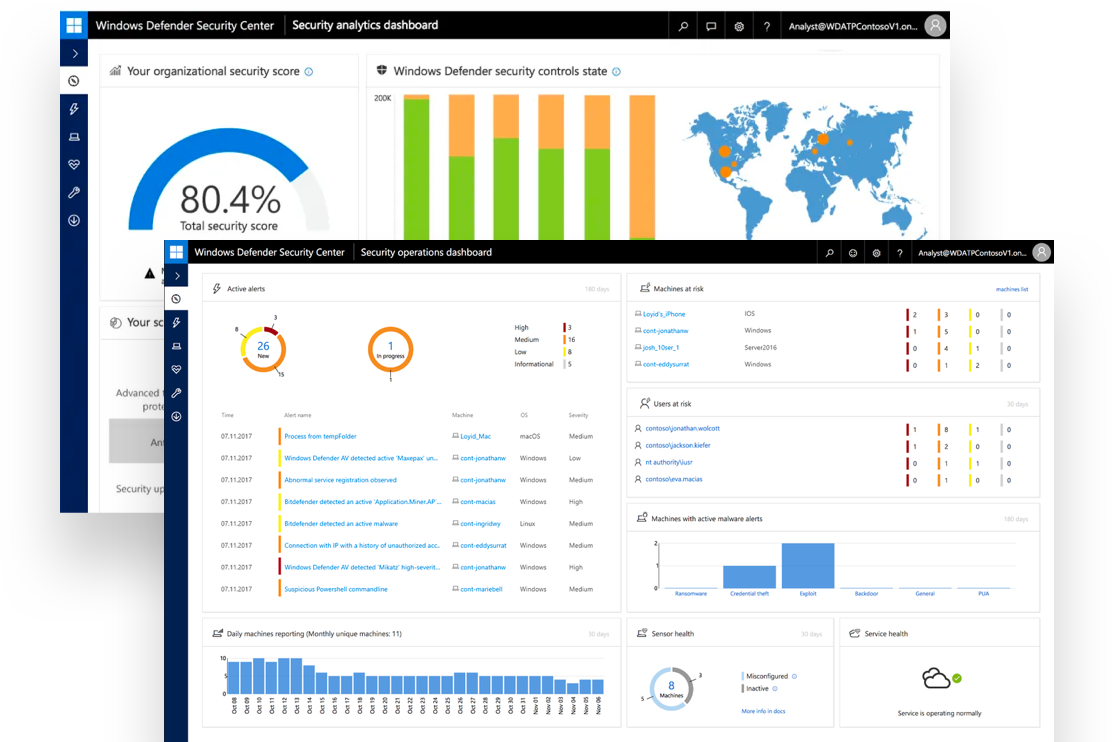
Task: Click the Time column header in alerts table
Action: pos(227,415)
